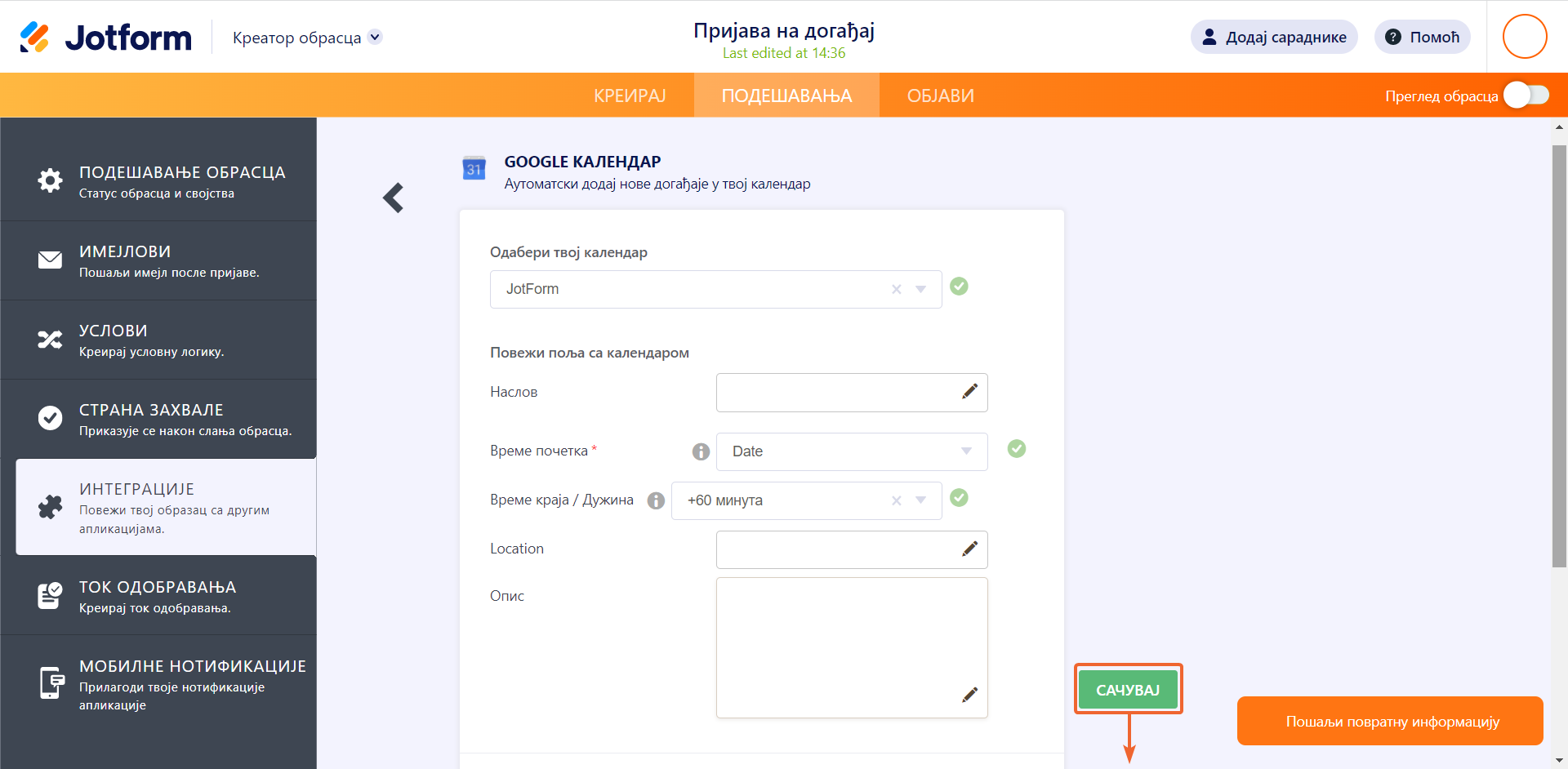Click the GOOGLE КАЛЕНДАР heading

[x=582, y=162]
